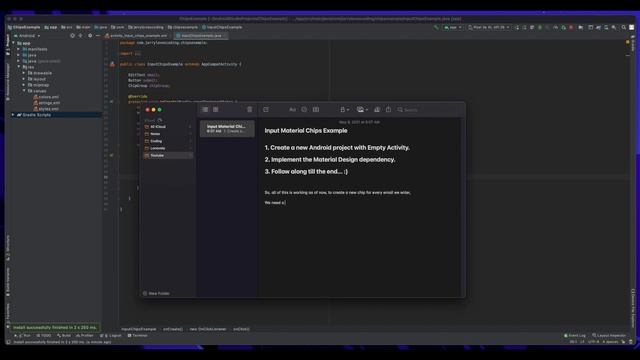This screenshot has height=360, width=640.
Task: Switch to InputChipsExample.java editor tab
Action: (x=200, y=36)
